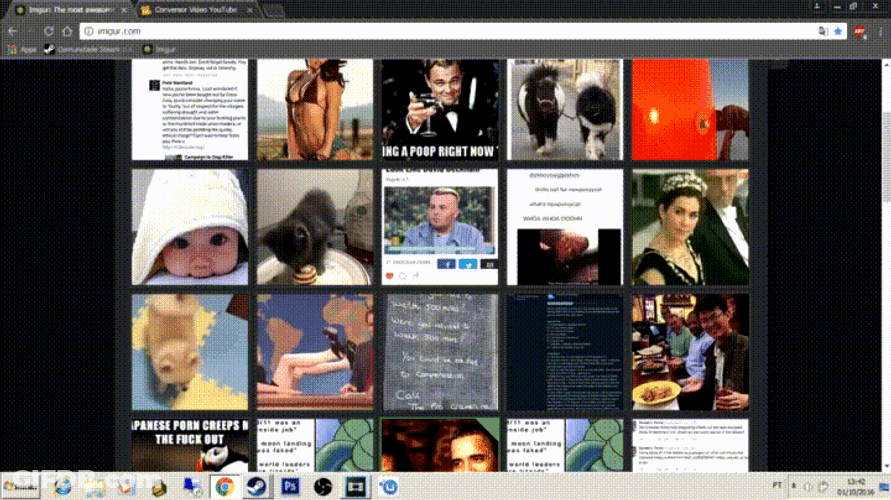Screen dimensions: 891x500
Task: Click the PT language indicator
Action: 777,486
